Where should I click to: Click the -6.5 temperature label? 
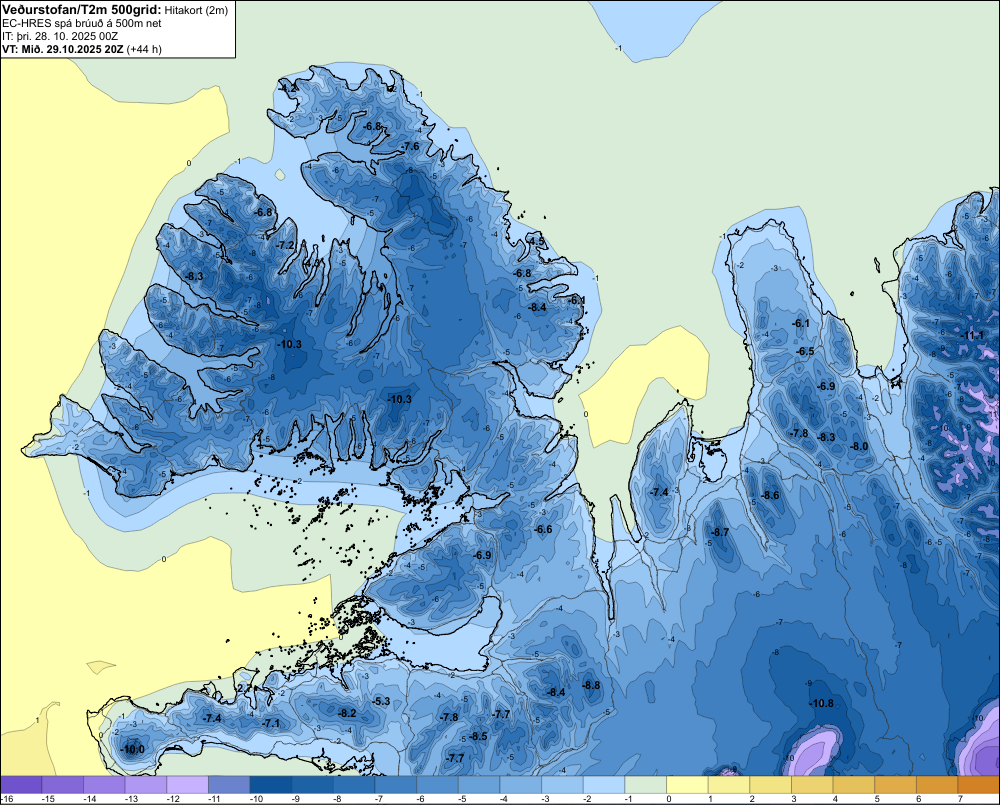[805, 351]
